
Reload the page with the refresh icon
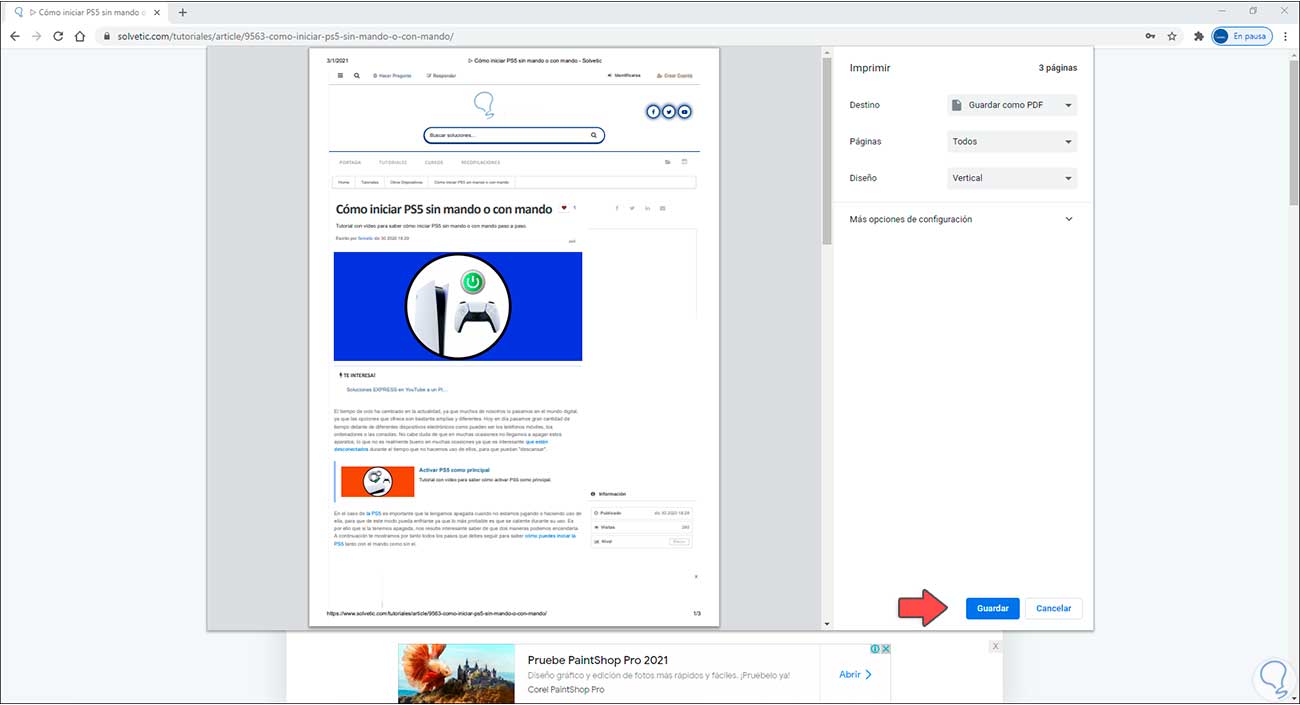(59, 36)
